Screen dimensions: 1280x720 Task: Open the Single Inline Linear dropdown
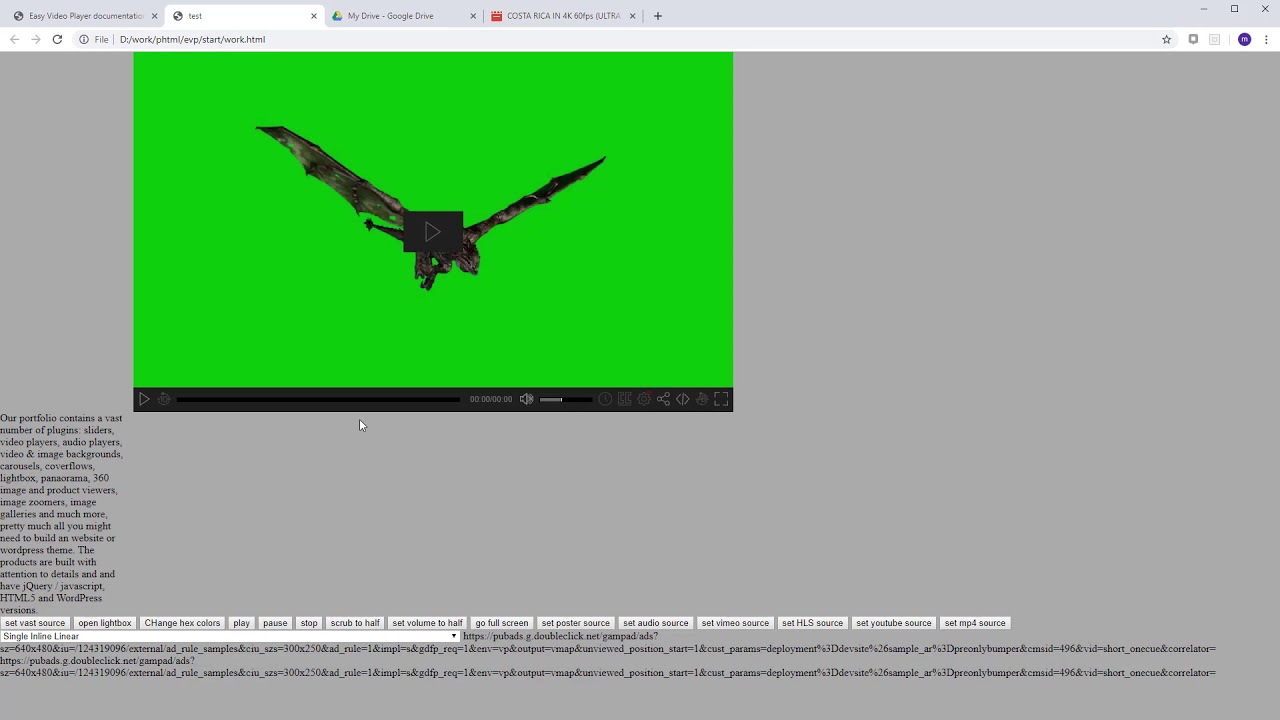(x=230, y=636)
